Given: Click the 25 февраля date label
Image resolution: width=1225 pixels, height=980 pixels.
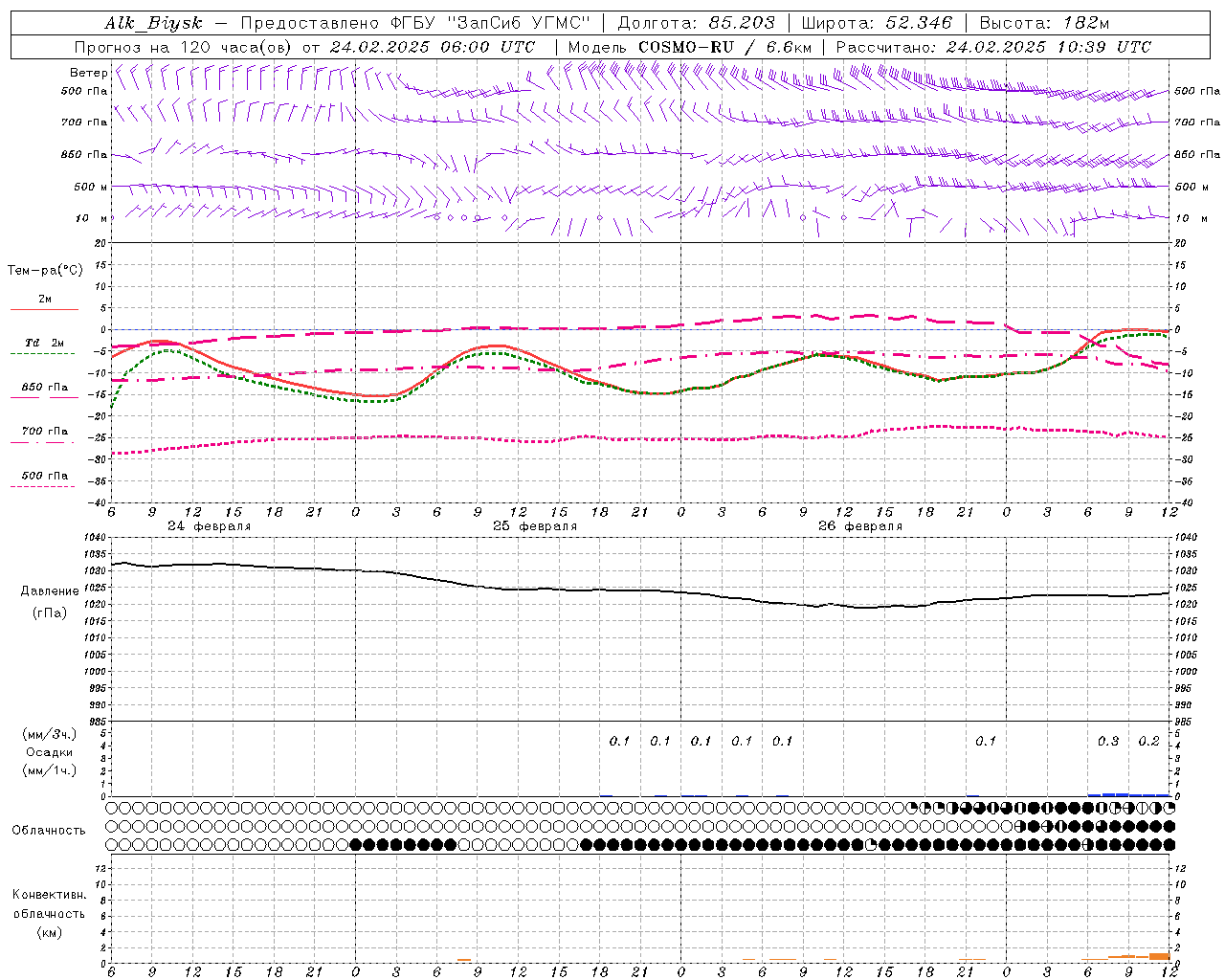Looking at the screenshot, I should [x=535, y=526].
